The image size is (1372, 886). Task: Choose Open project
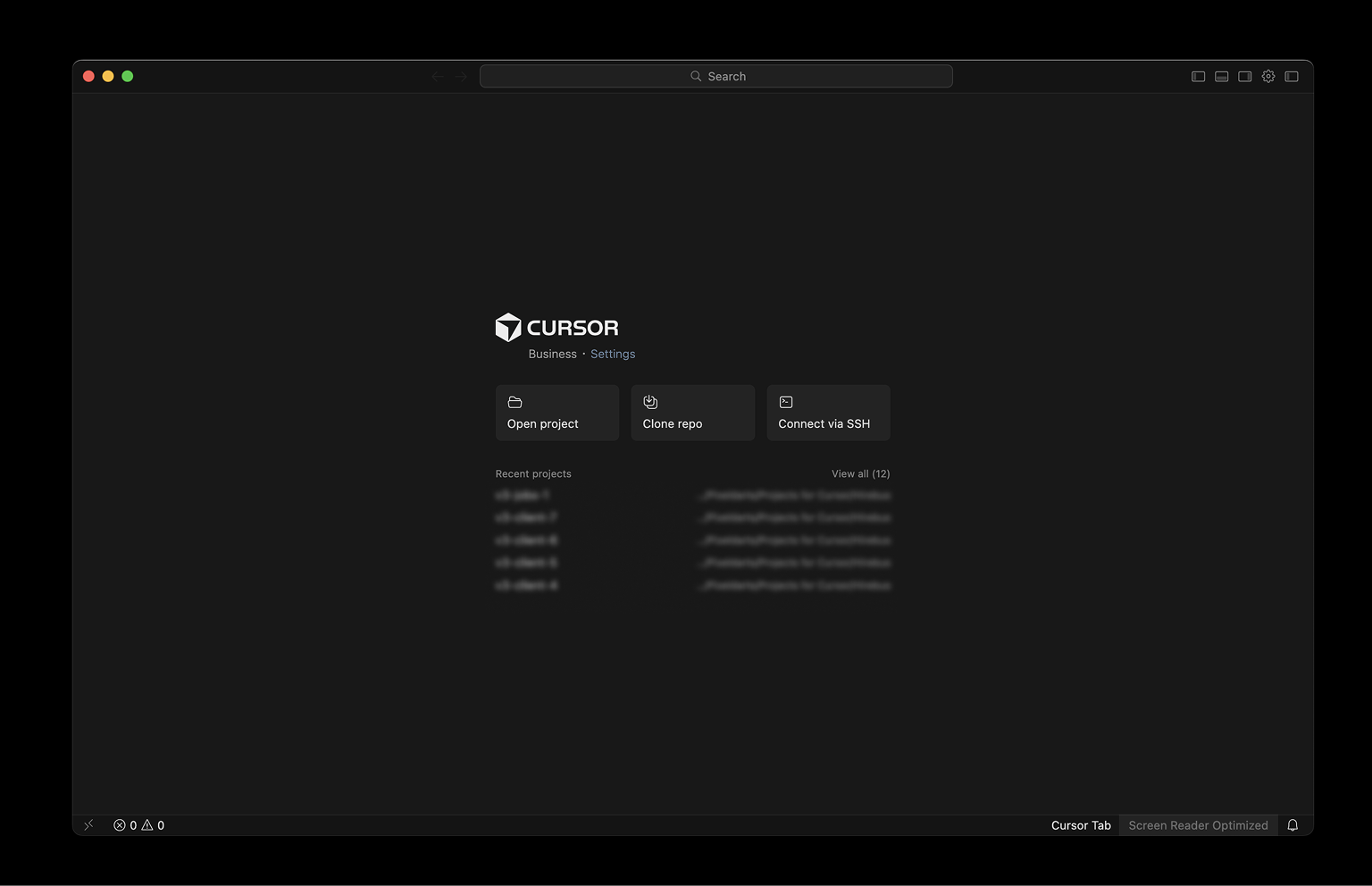(557, 413)
